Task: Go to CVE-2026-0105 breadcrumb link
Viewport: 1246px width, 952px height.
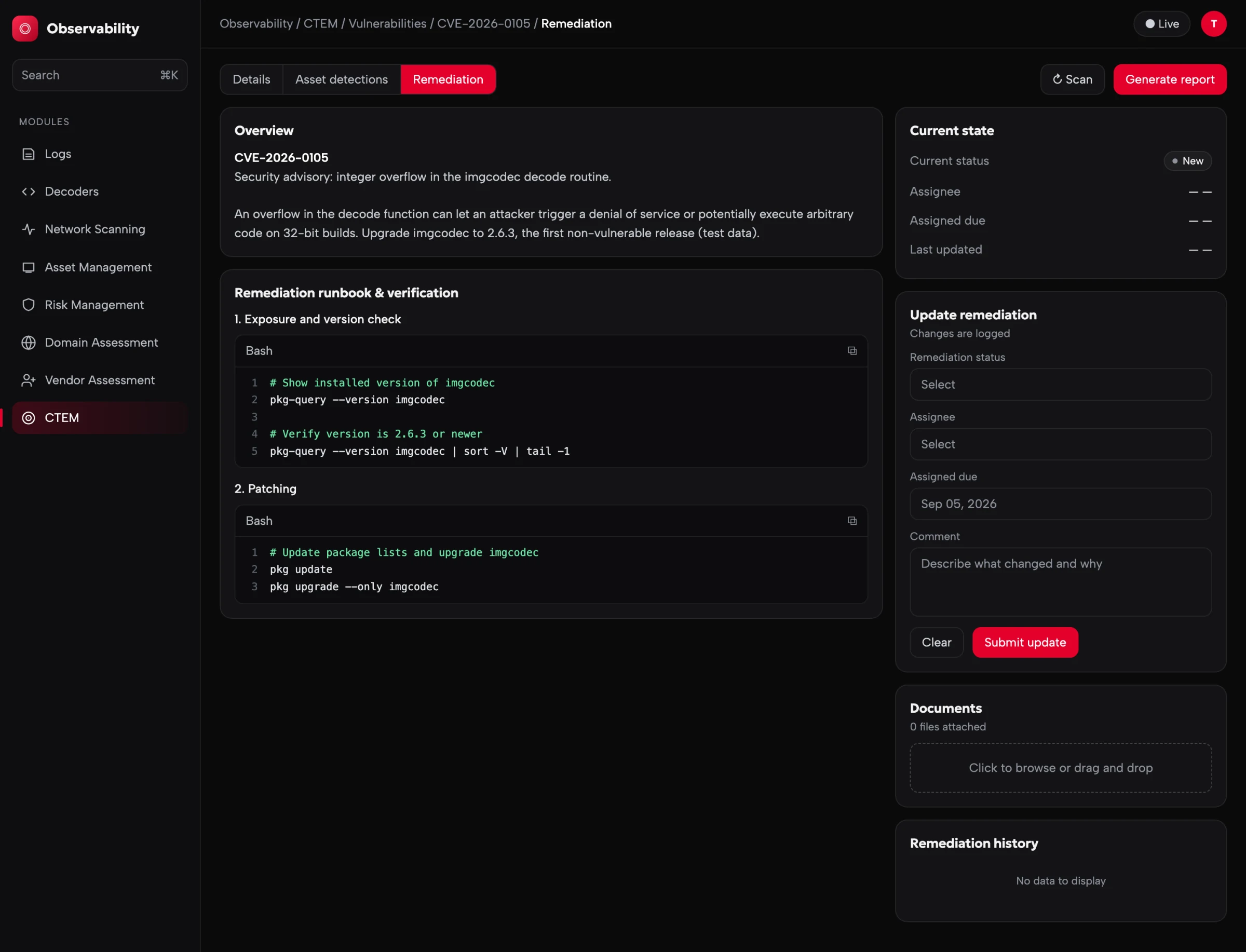Action: 483,24
